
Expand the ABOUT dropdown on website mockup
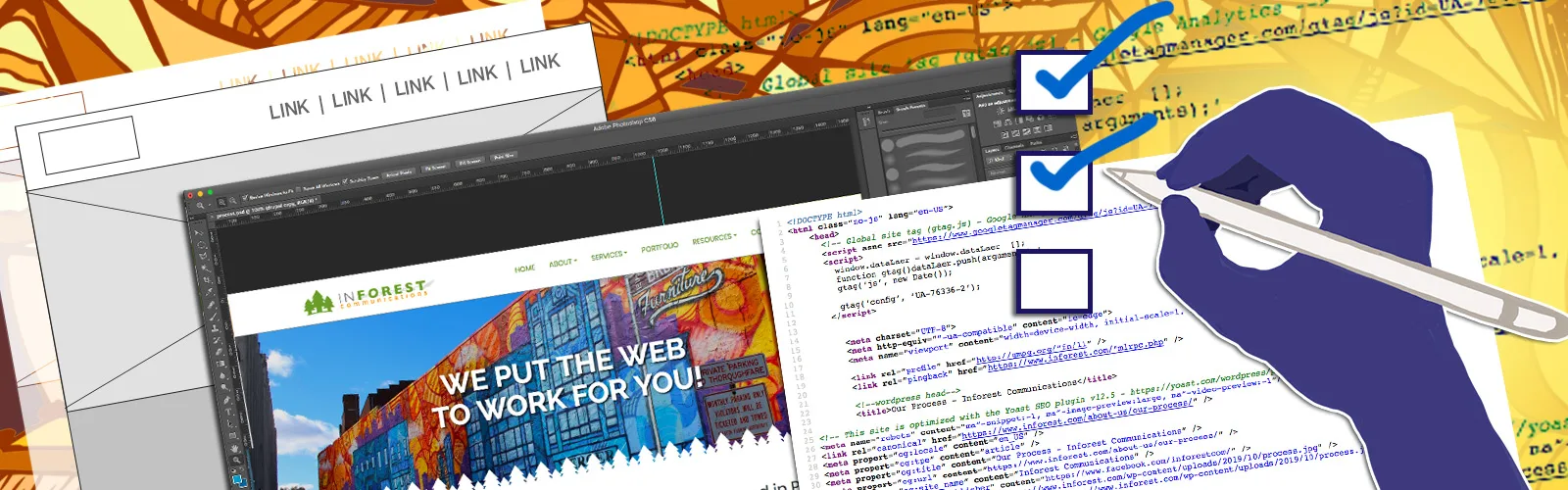click(x=562, y=262)
